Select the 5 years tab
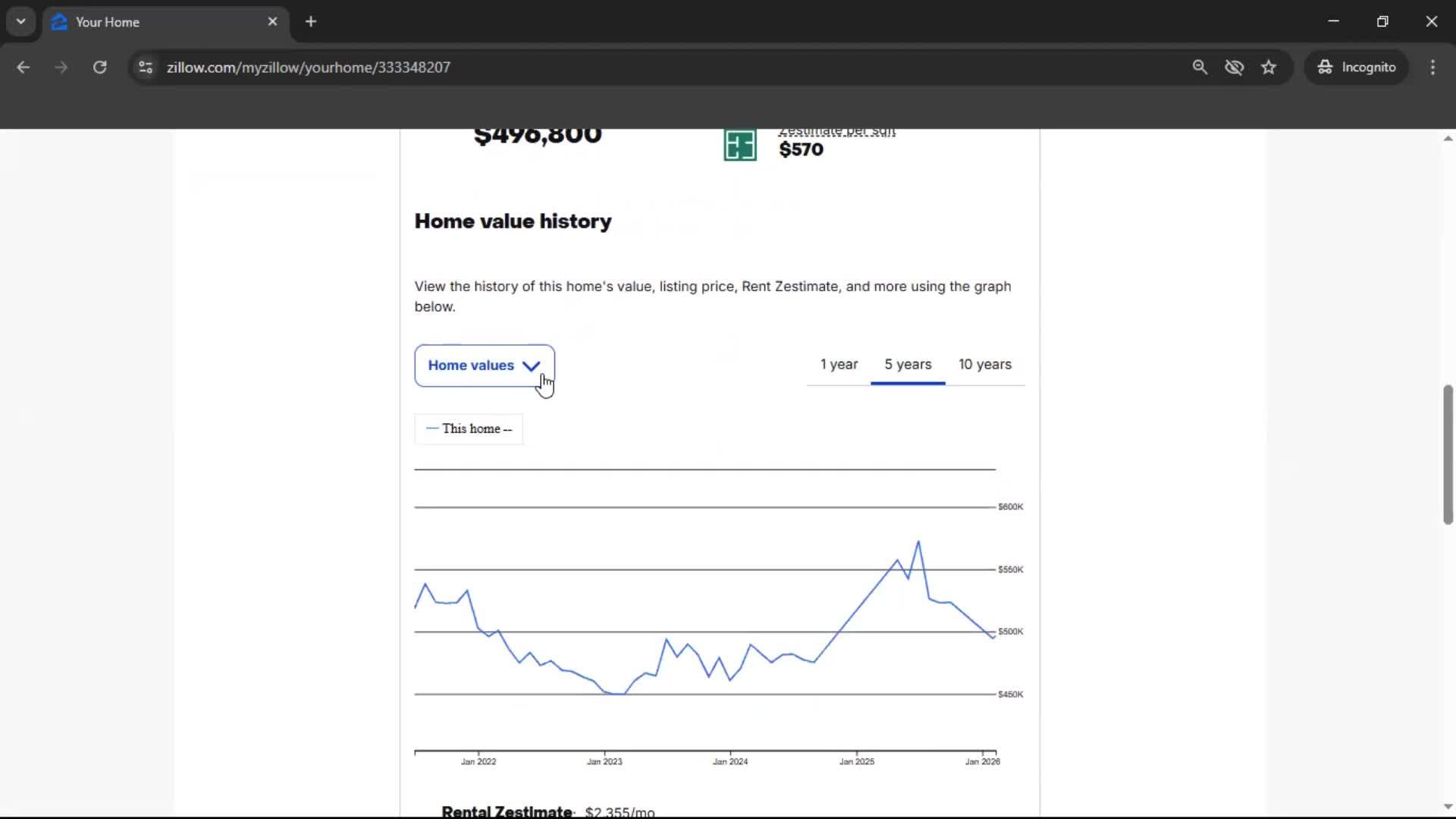This screenshot has height=819, width=1456. coord(908,364)
